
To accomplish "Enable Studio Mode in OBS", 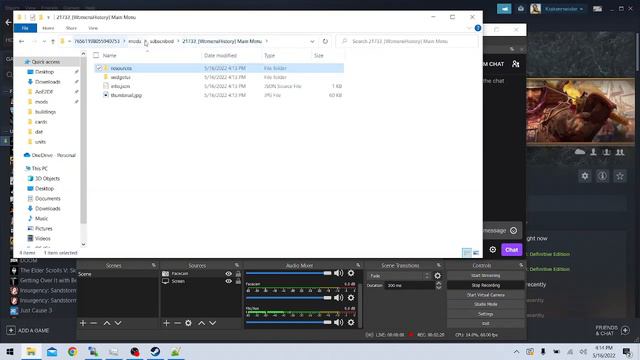I will pos(485,304).
